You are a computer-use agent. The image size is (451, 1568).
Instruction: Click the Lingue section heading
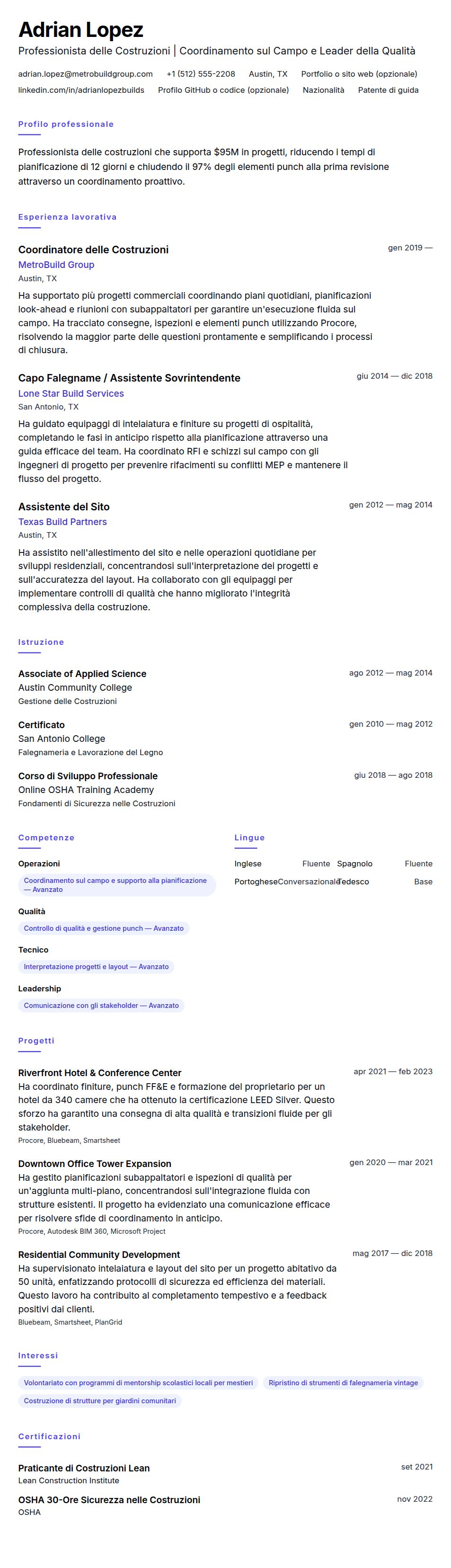click(249, 837)
